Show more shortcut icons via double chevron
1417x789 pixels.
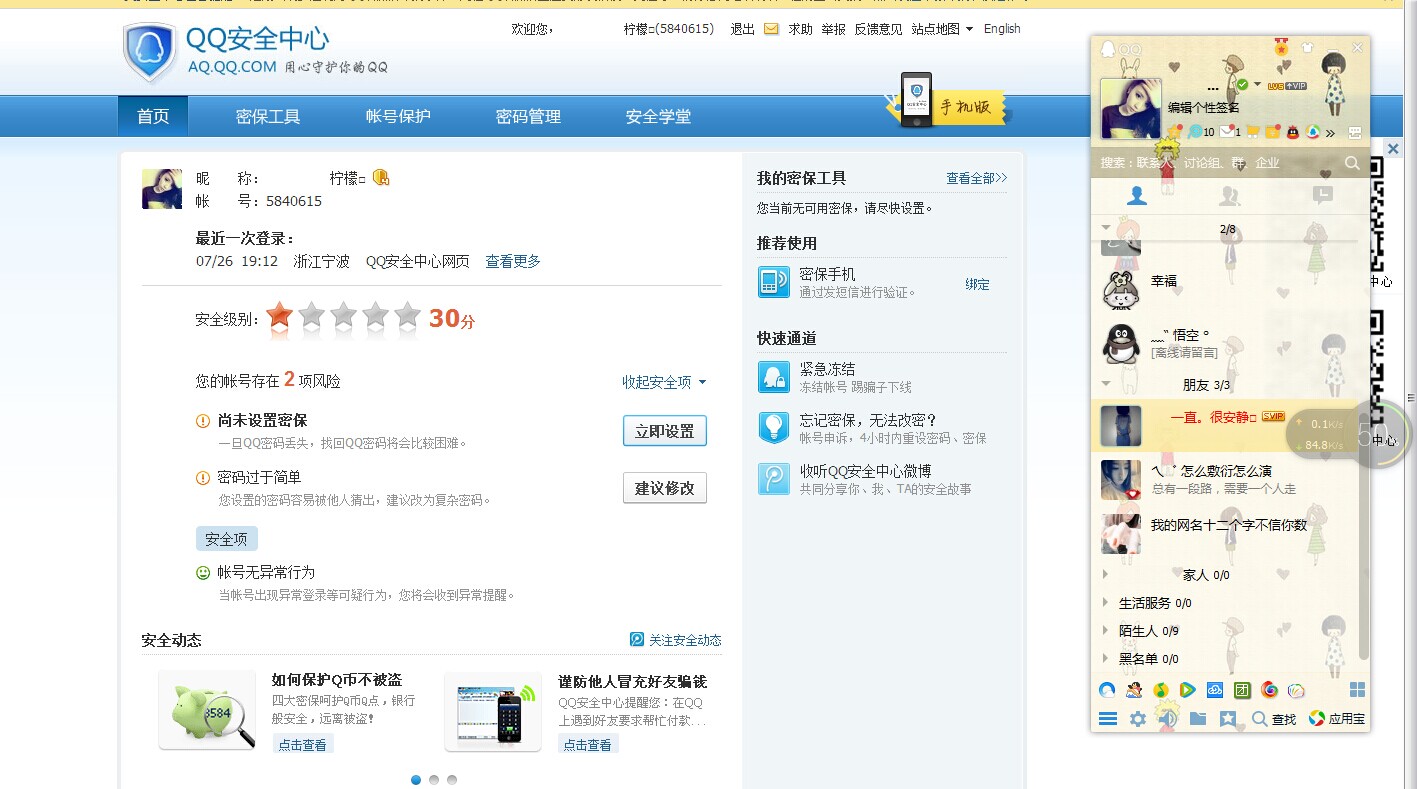pos(1330,133)
